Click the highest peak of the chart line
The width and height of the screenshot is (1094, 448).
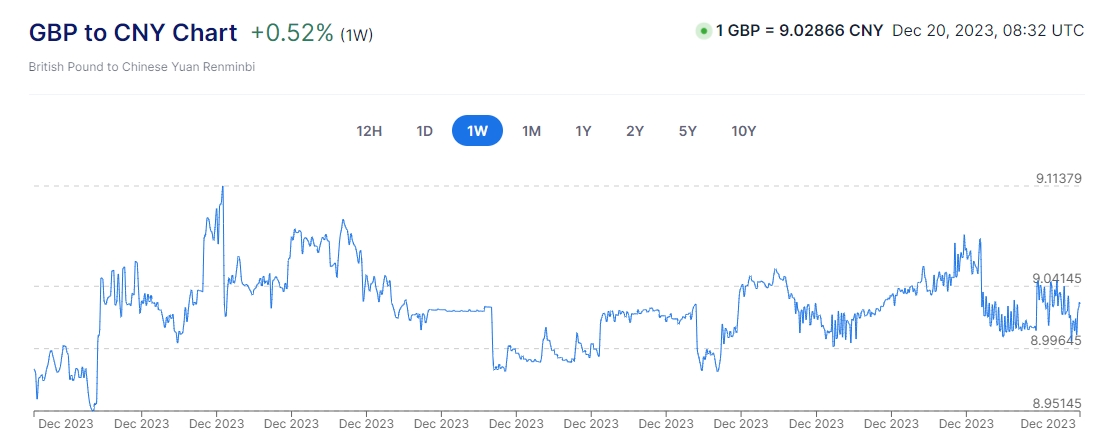point(222,187)
